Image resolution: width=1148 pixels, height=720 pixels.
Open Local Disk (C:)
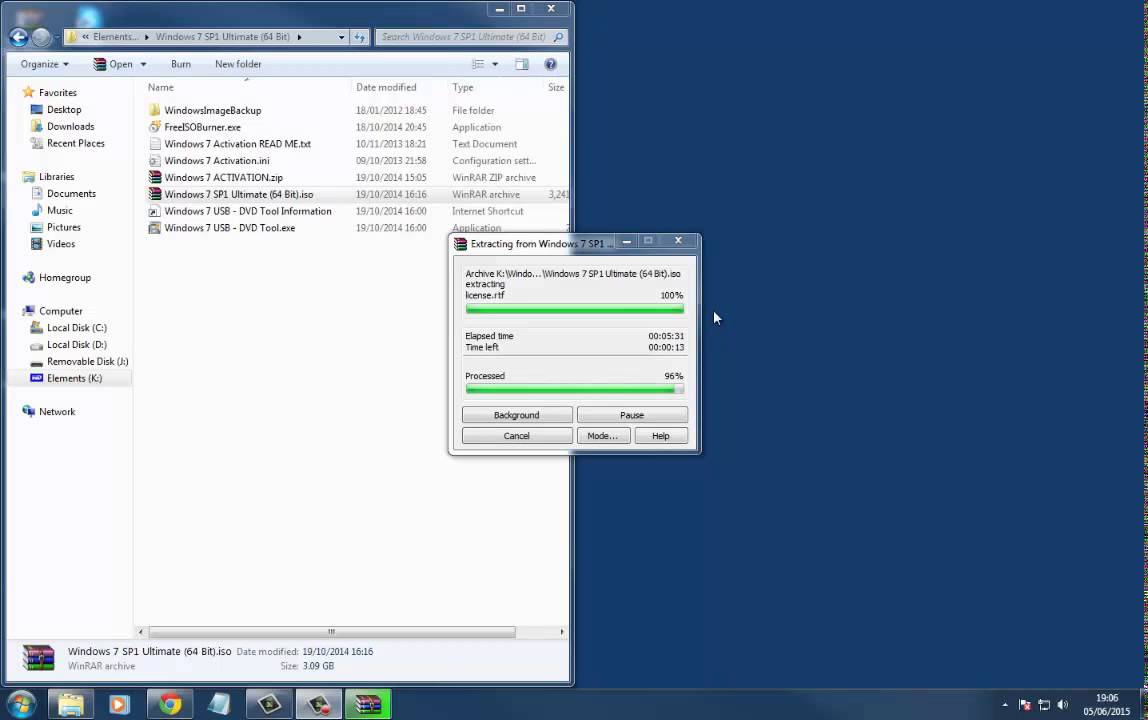[76, 328]
